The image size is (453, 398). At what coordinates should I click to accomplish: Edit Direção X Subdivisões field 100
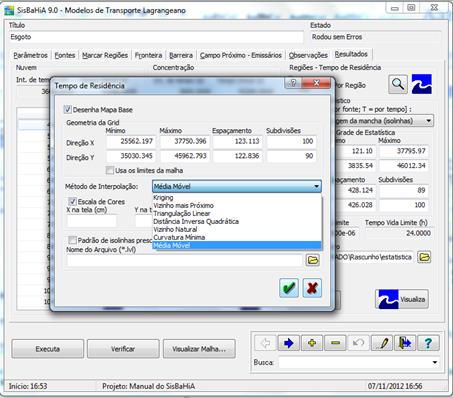(x=291, y=141)
